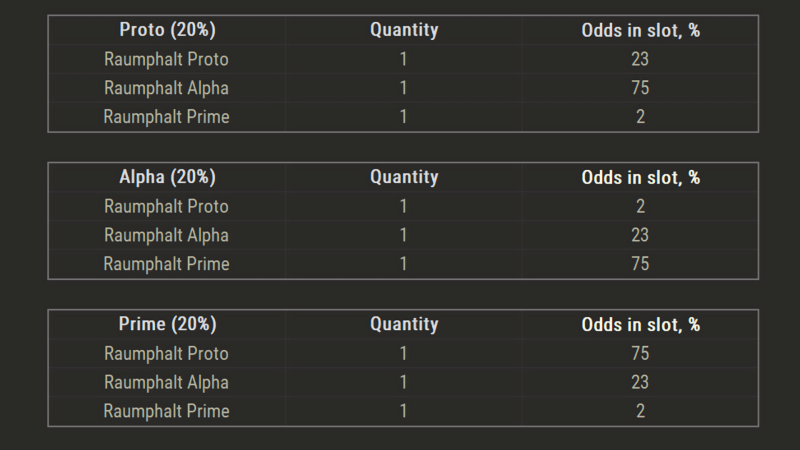Screen dimensions: 800x450
Task: Click the "Proto (20%)" table header
Action: pos(166,30)
